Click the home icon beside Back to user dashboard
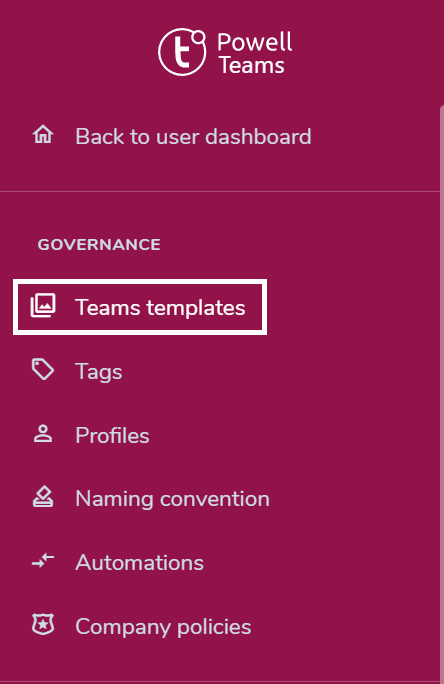The height and width of the screenshot is (684, 444). [43, 134]
